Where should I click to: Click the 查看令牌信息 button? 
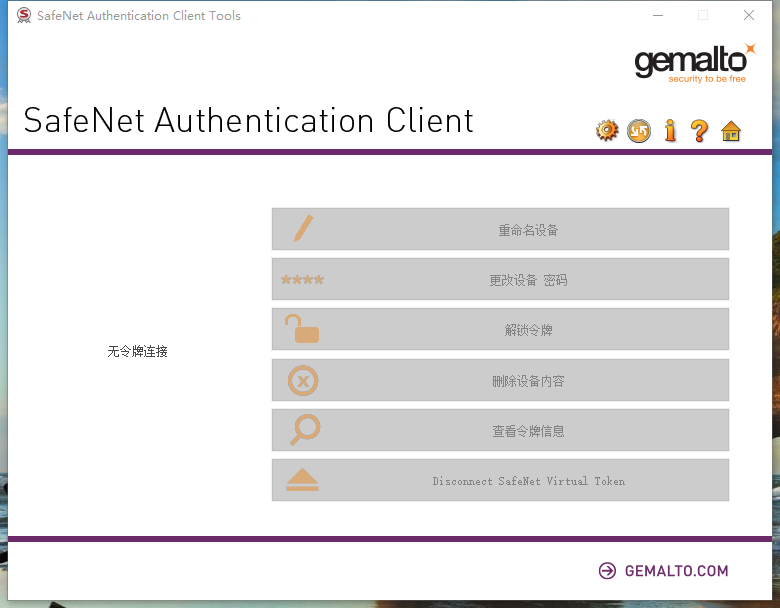pyautogui.click(x=500, y=430)
